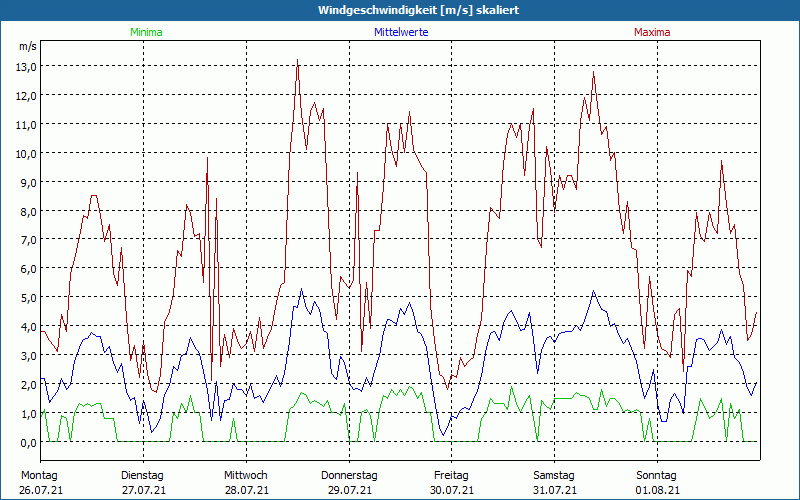Click the 'Donnerstag' day label
Image resolution: width=800 pixels, height=500 pixels.
pos(349,476)
